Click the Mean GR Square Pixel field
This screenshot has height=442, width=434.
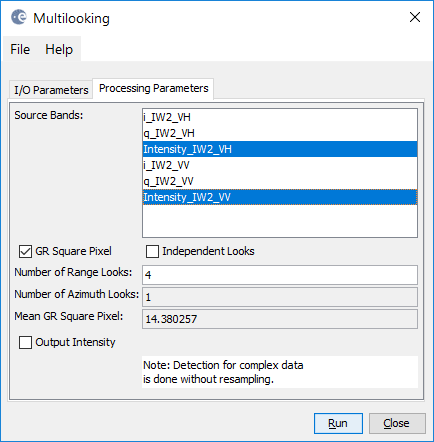tap(280, 319)
